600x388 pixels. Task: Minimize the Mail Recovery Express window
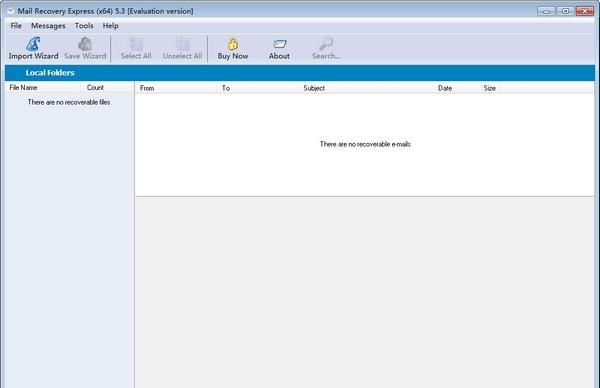tap(546, 11)
